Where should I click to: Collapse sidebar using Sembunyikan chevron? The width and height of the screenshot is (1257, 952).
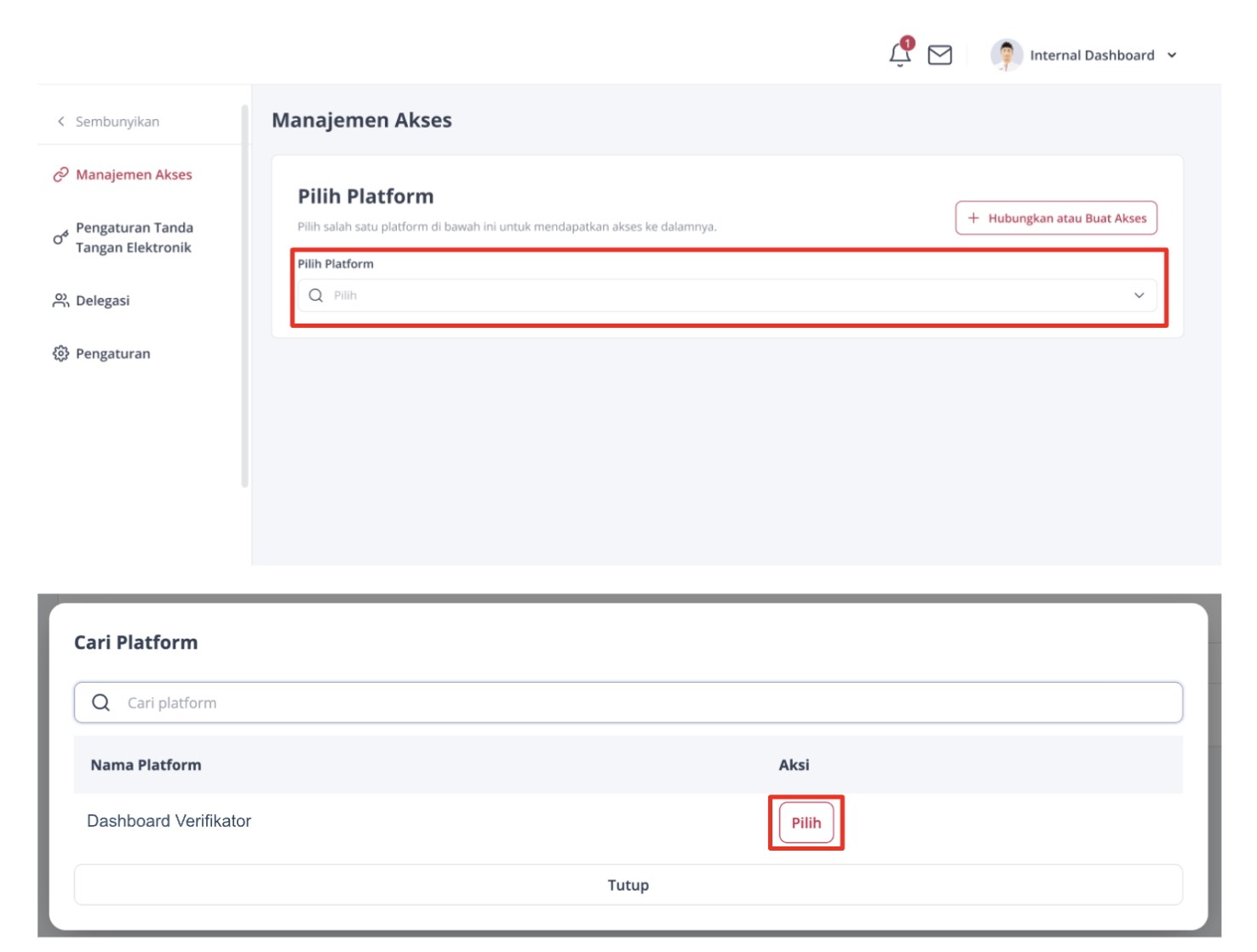pos(60,122)
